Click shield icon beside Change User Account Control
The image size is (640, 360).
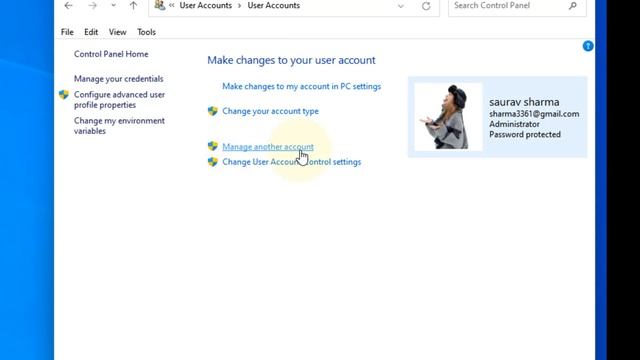213,162
